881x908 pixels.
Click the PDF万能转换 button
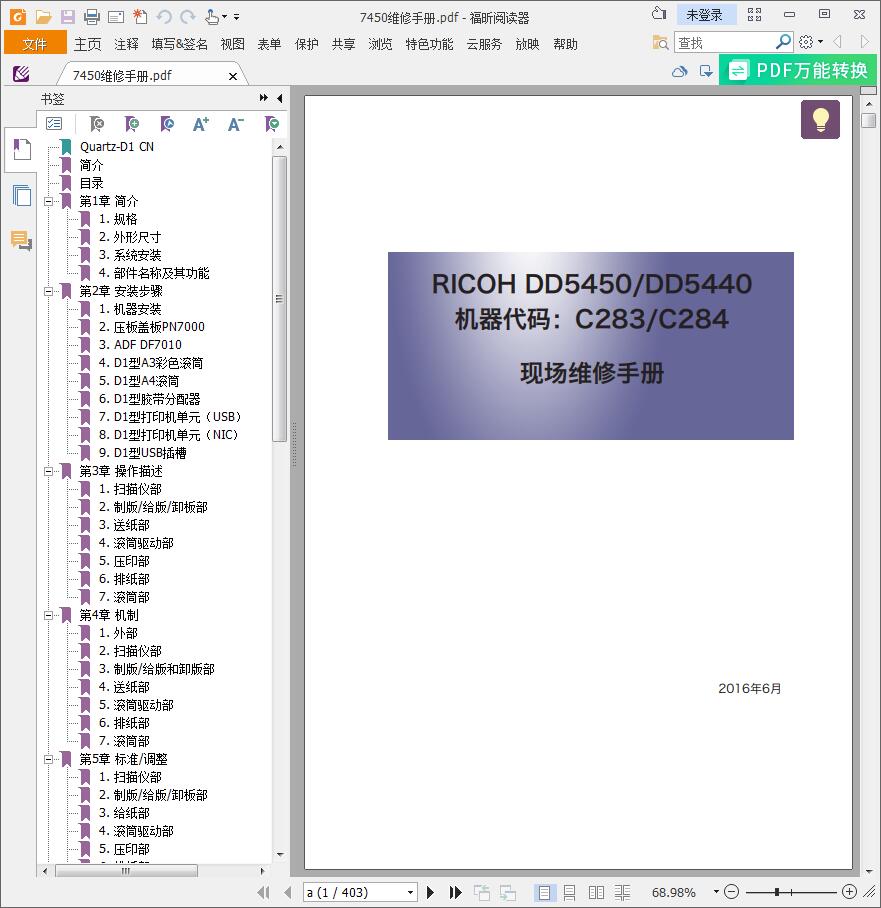pyautogui.click(x=798, y=70)
